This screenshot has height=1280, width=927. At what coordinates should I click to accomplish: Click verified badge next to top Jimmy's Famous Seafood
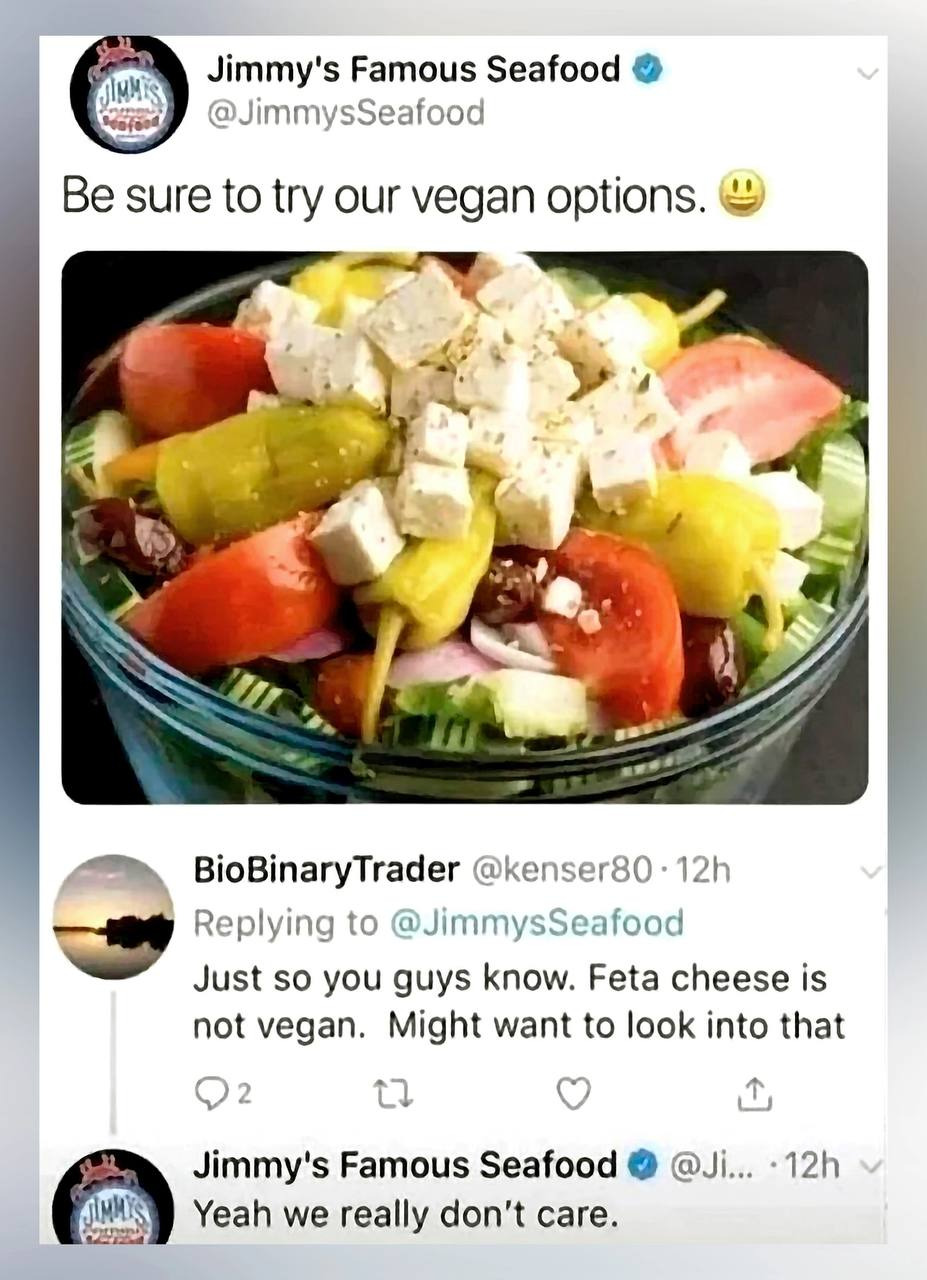(651, 70)
